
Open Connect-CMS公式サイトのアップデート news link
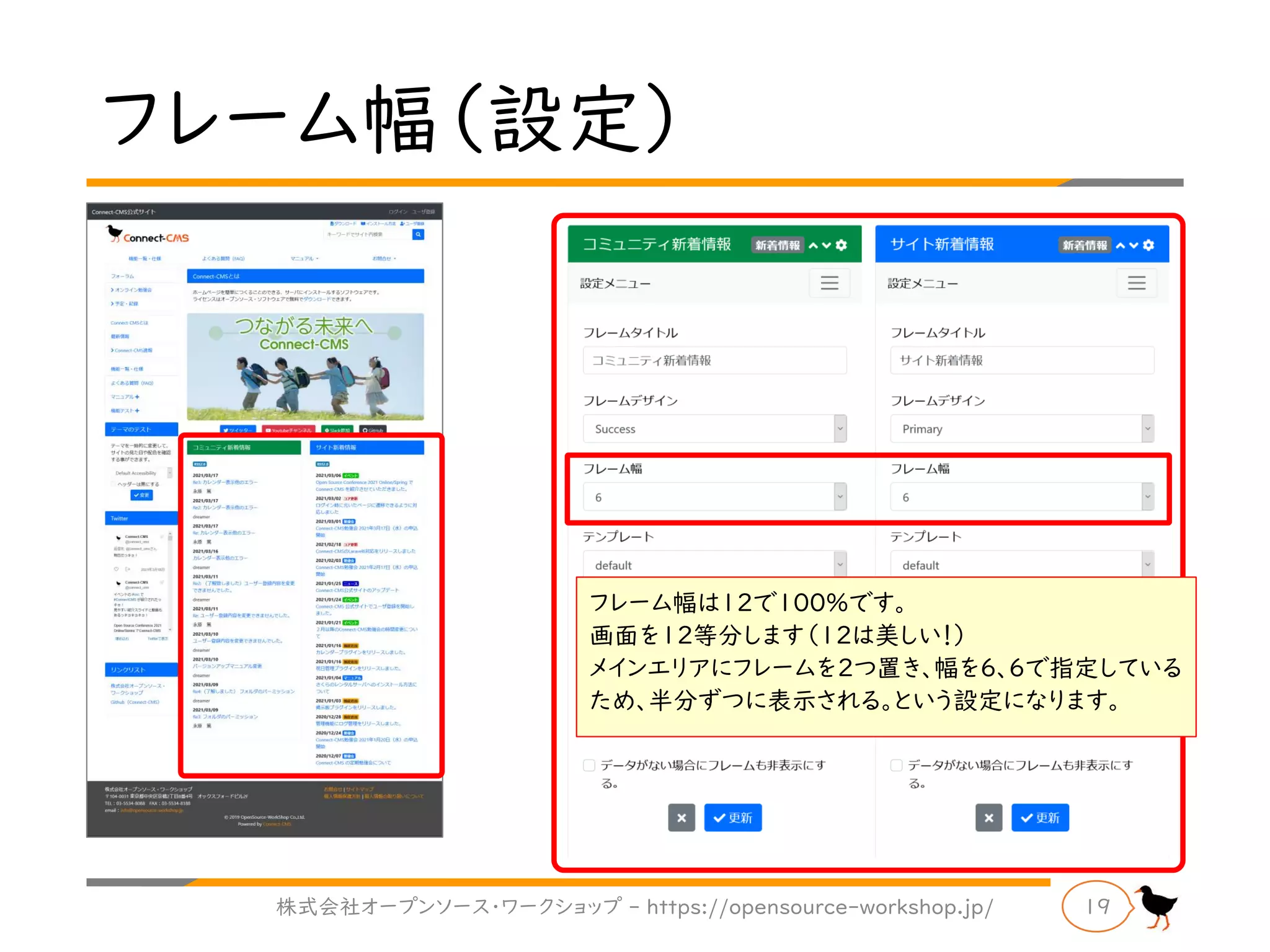click(x=357, y=590)
